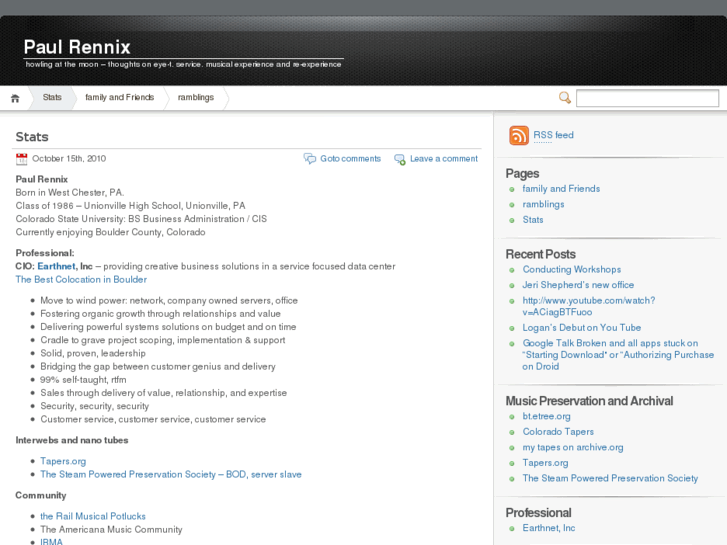This screenshot has width=727, height=545.
Task: Open ramblings under Pages sidebar
Action: (x=543, y=205)
